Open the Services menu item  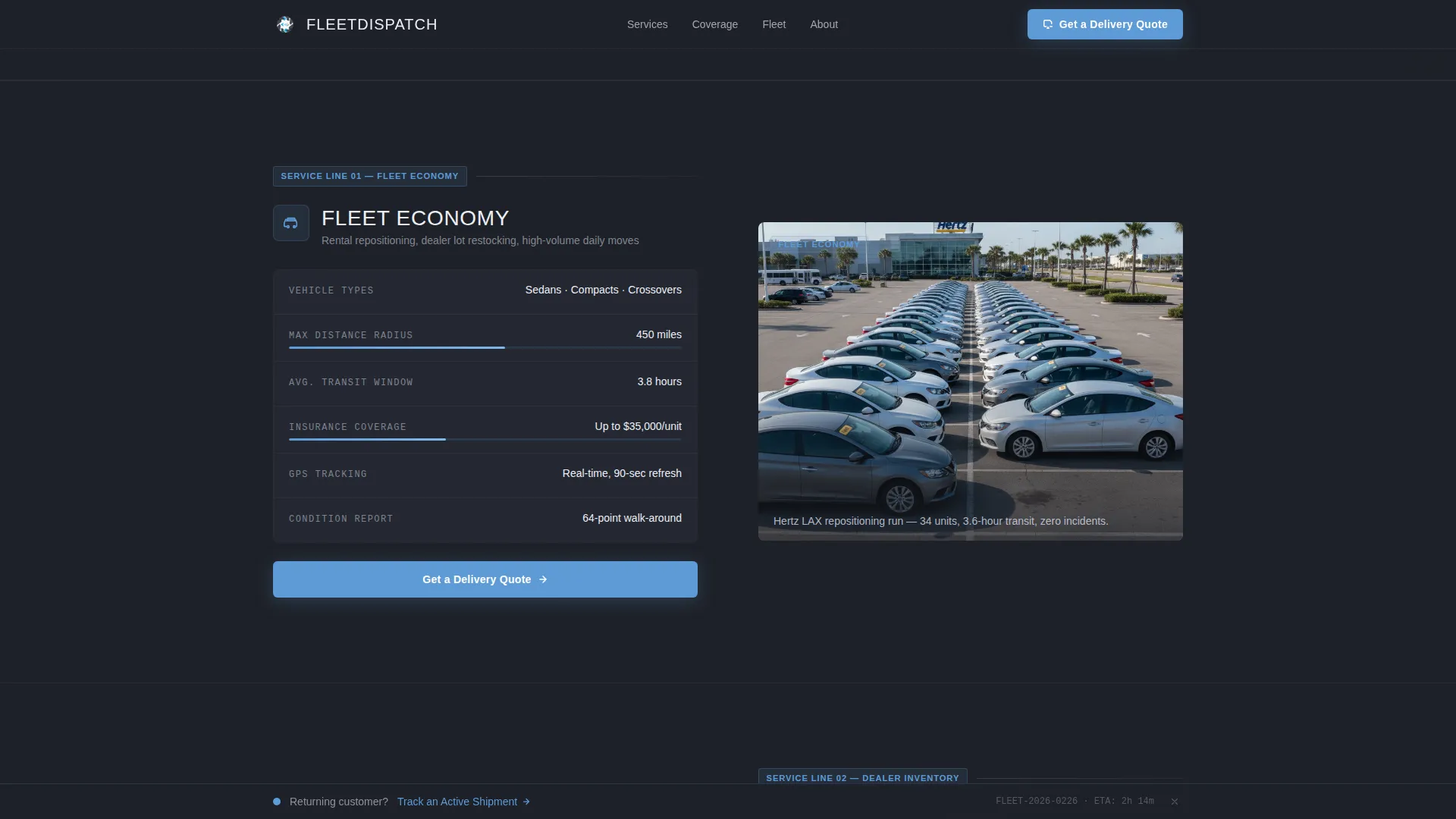coord(647,24)
